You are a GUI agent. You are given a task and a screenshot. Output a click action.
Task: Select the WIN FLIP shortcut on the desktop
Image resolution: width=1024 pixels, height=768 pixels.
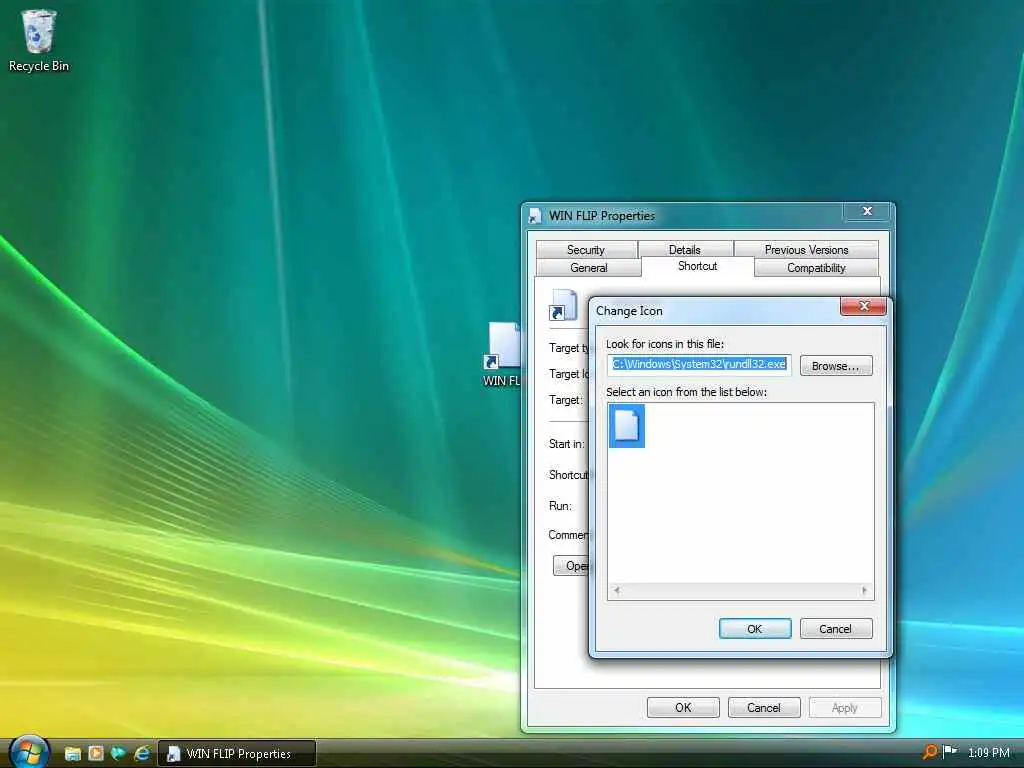(503, 355)
